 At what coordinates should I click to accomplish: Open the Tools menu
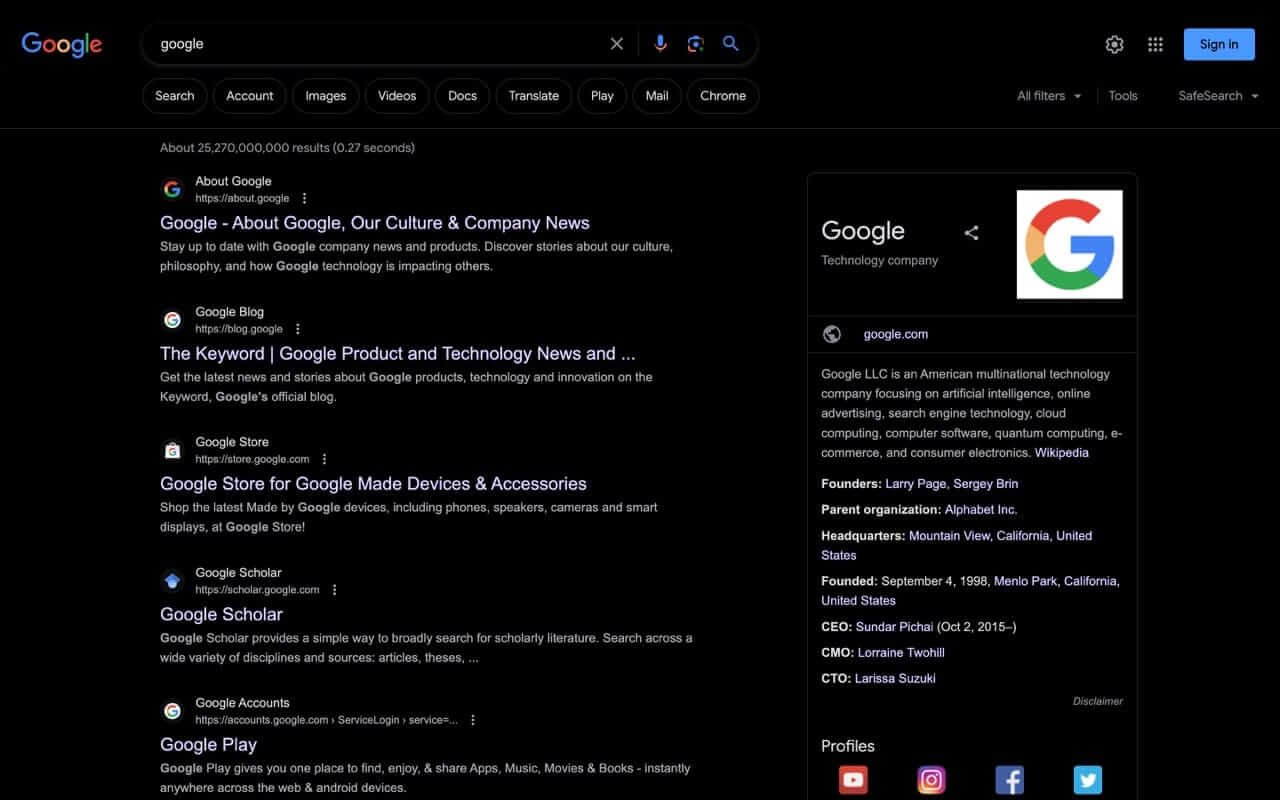[1123, 96]
